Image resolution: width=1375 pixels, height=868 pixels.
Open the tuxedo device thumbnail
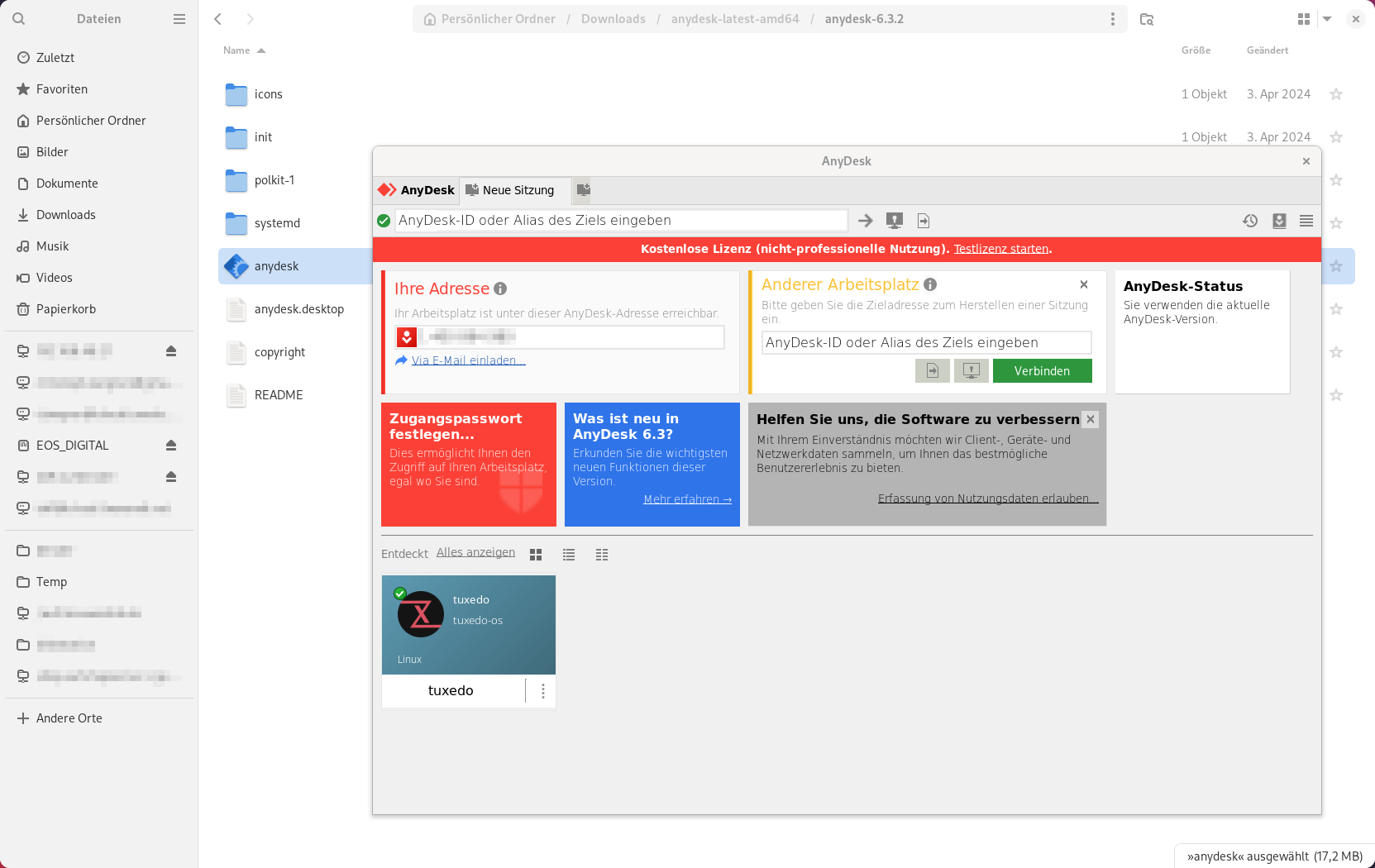(469, 625)
